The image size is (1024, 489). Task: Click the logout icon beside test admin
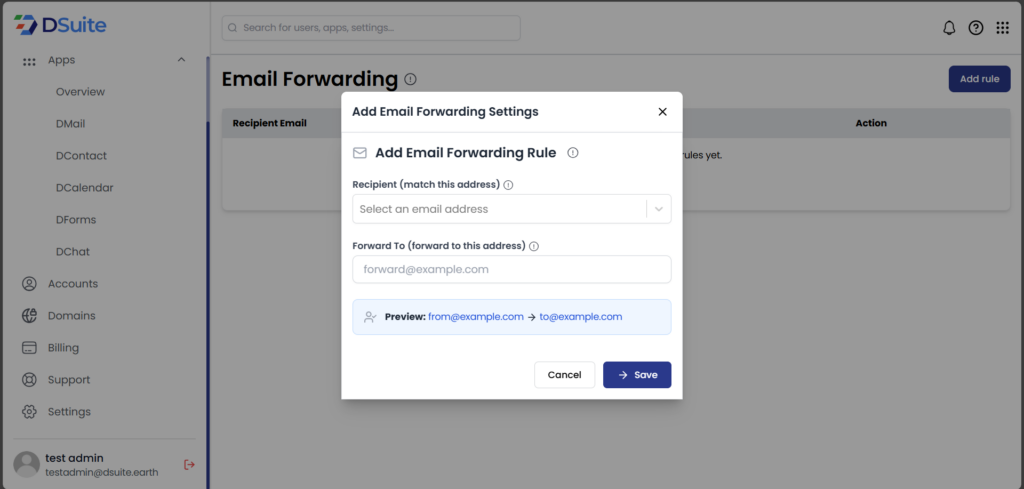(x=189, y=464)
